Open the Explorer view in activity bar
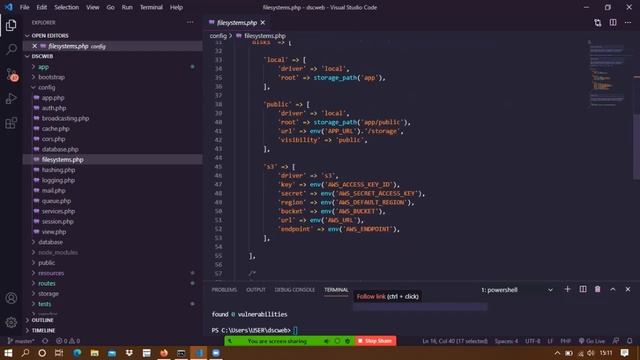This screenshot has height=360, width=640. click(x=11, y=25)
